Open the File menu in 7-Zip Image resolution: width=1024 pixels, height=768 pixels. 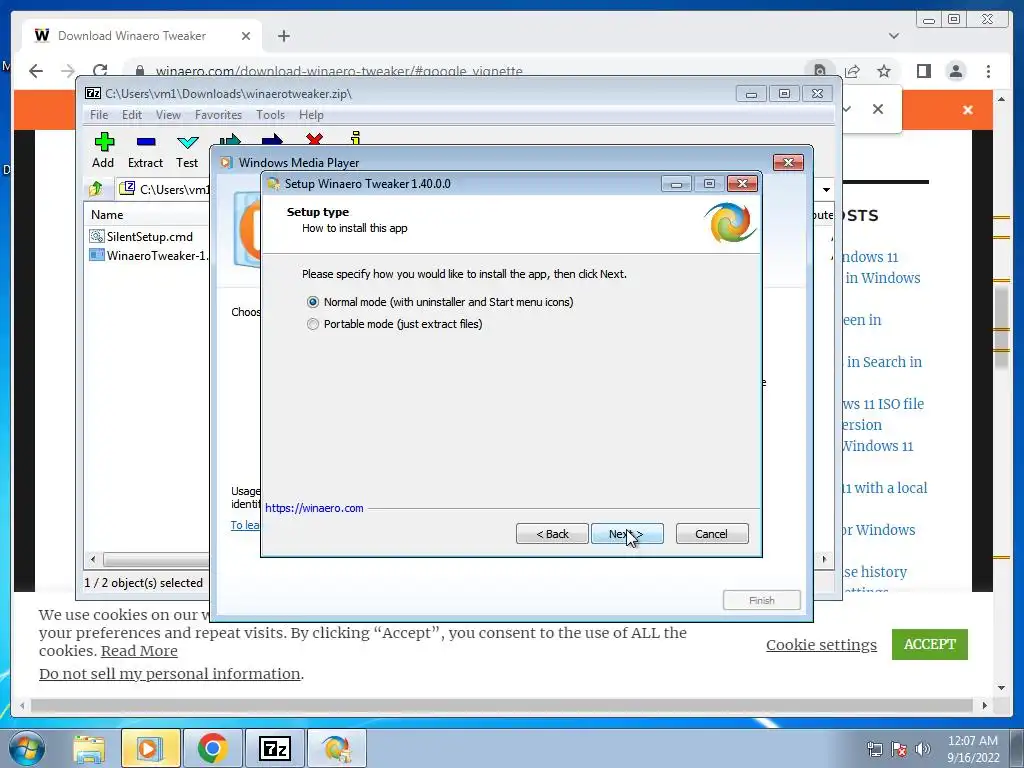99,115
